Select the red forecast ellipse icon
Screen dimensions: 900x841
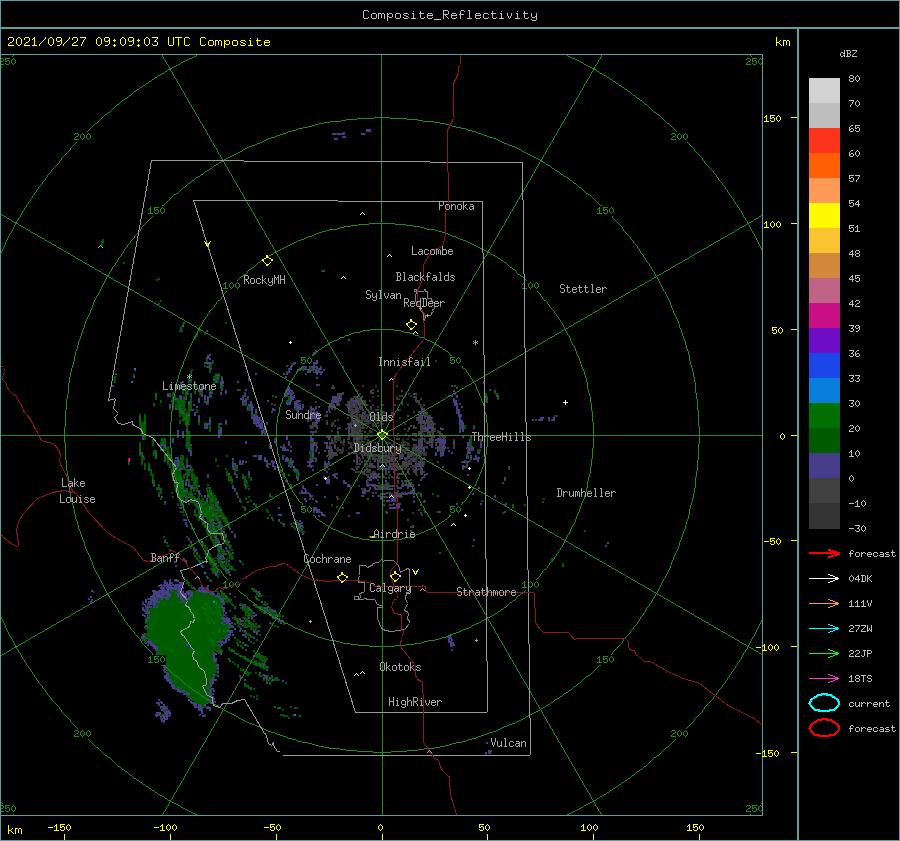tap(824, 728)
